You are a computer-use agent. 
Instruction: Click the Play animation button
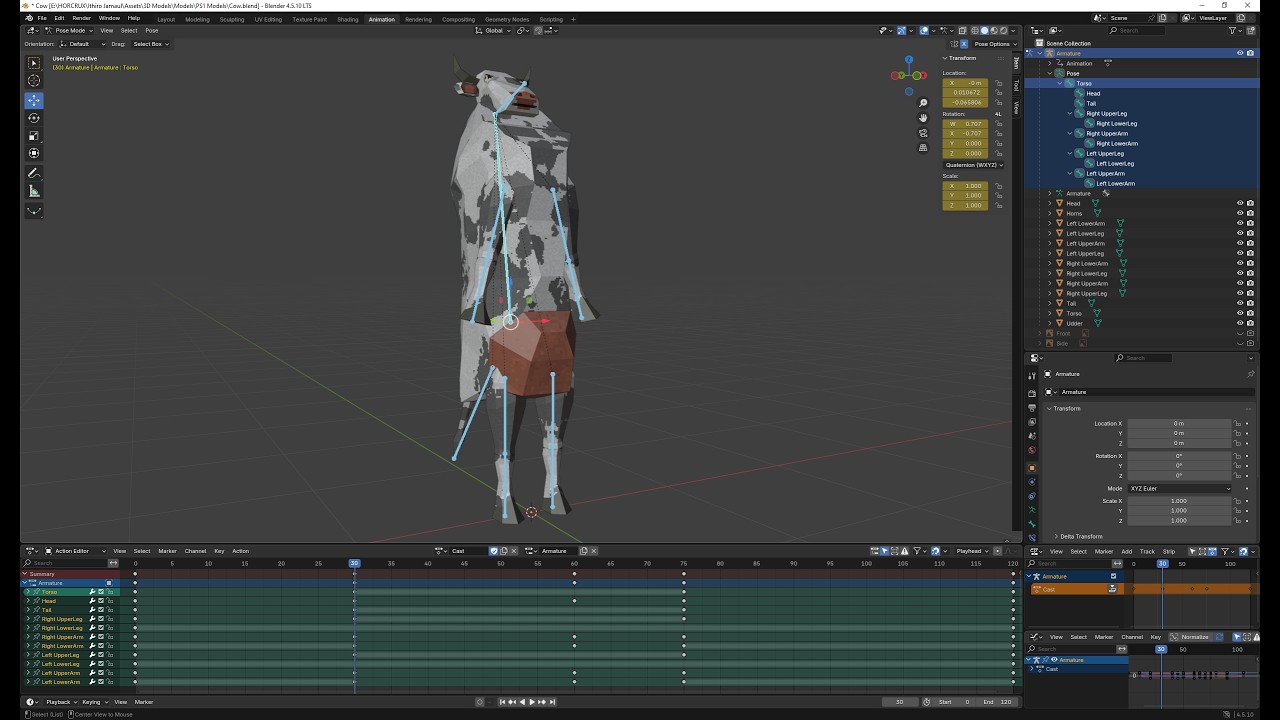pos(531,702)
